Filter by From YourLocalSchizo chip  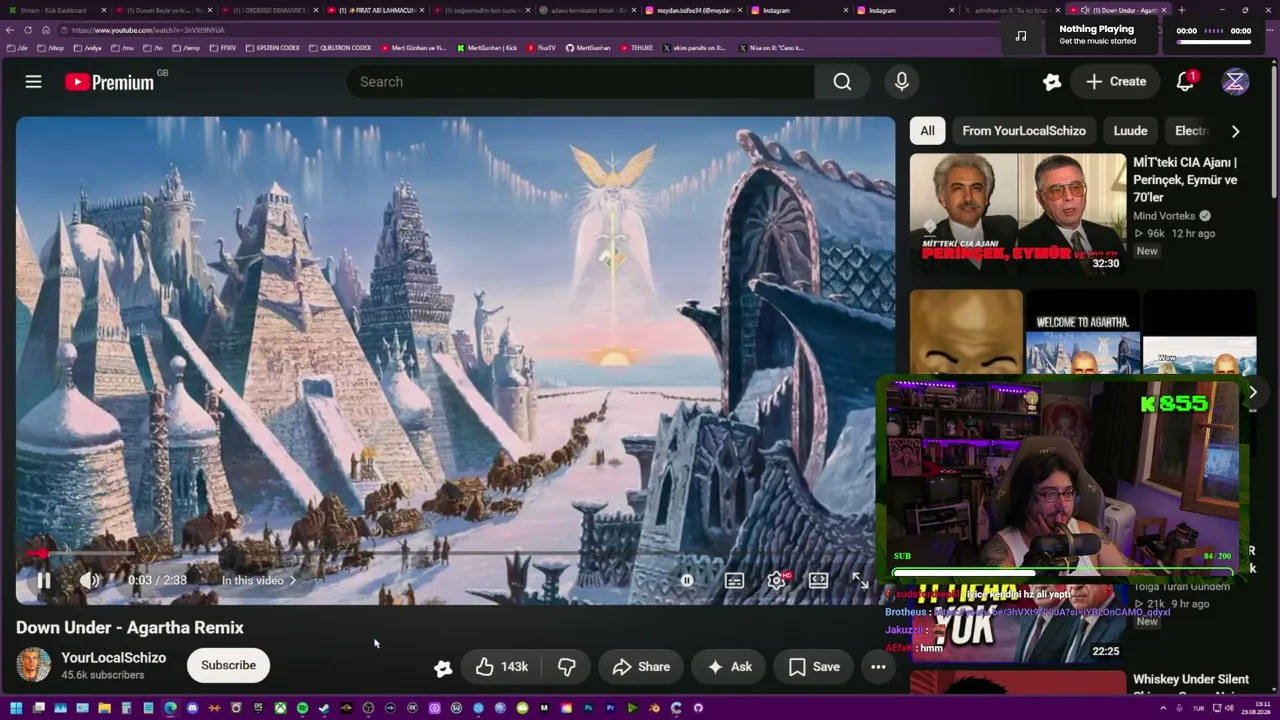click(1024, 131)
